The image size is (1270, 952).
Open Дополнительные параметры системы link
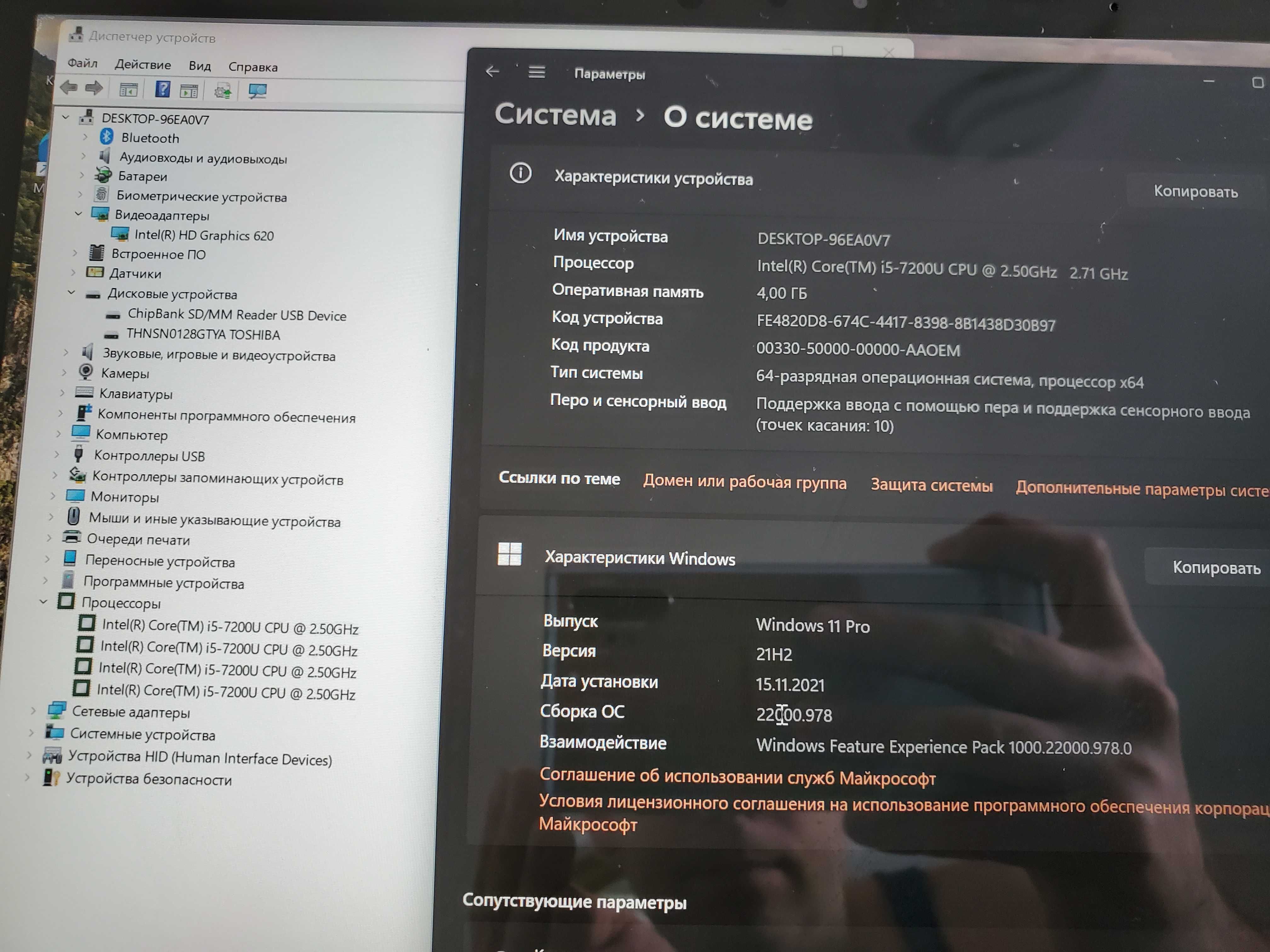[x=1142, y=490]
